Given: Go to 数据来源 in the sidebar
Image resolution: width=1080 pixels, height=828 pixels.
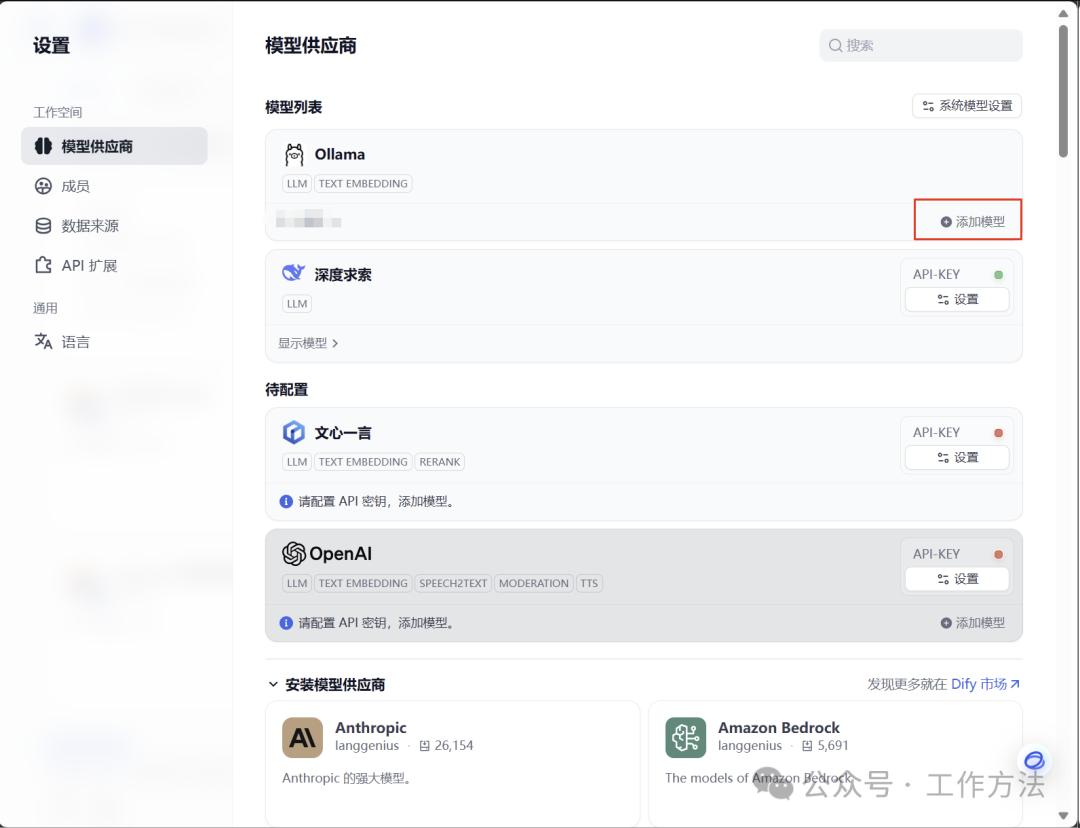Looking at the screenshot, I should point(76,226).
